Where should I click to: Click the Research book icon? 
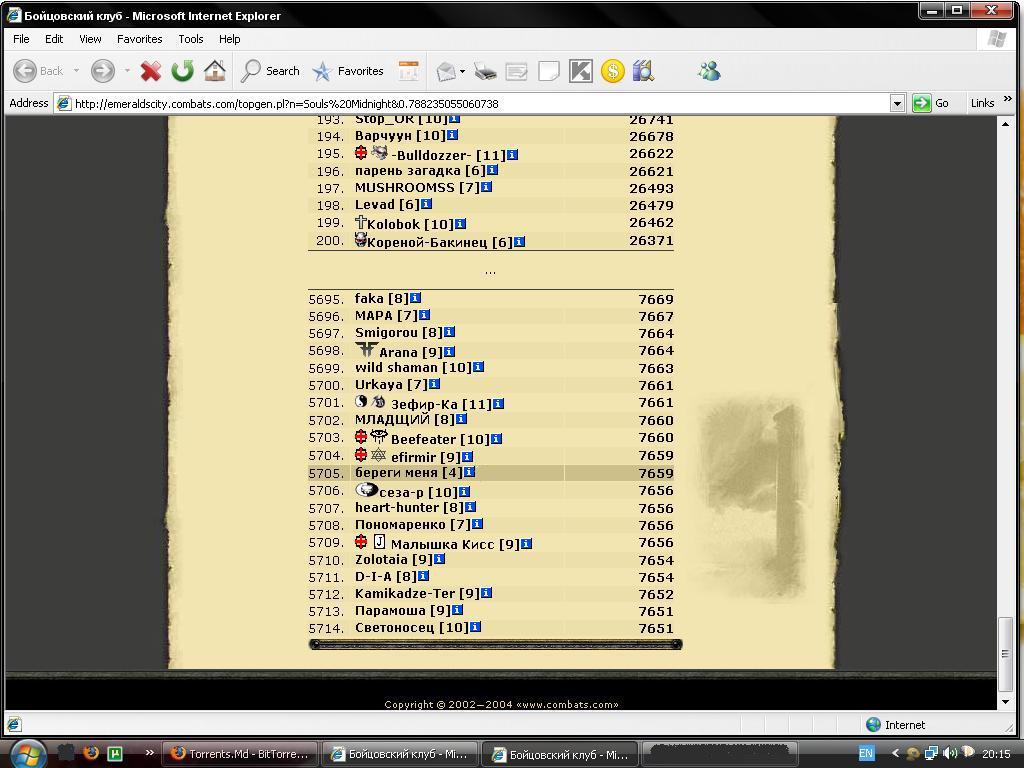click(643, 71)
